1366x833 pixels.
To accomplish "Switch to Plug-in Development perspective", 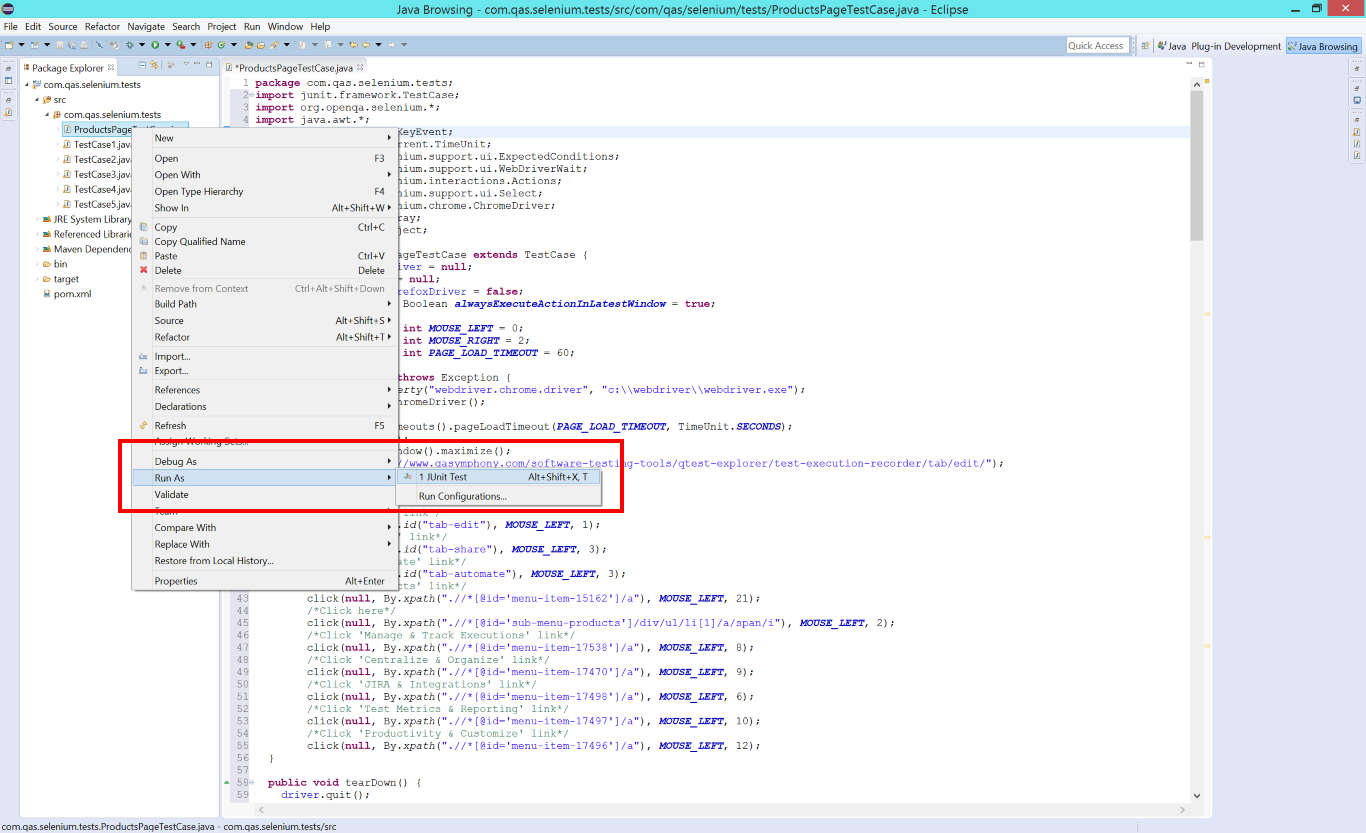I will [x=1235, y=46].
